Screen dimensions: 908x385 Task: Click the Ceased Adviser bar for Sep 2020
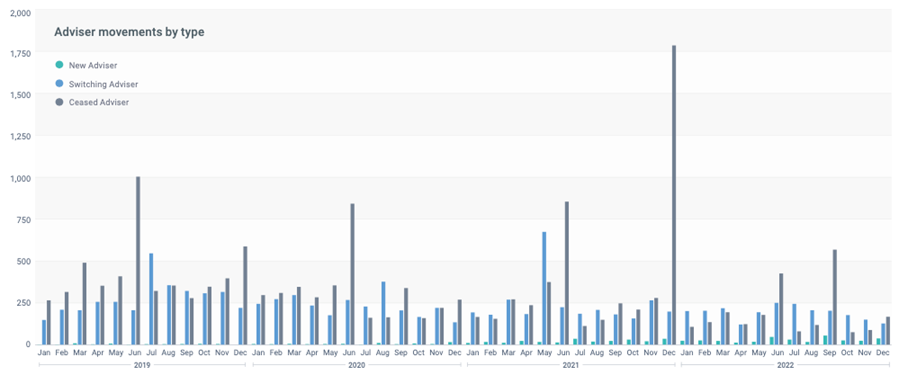[x=406, y=316]
